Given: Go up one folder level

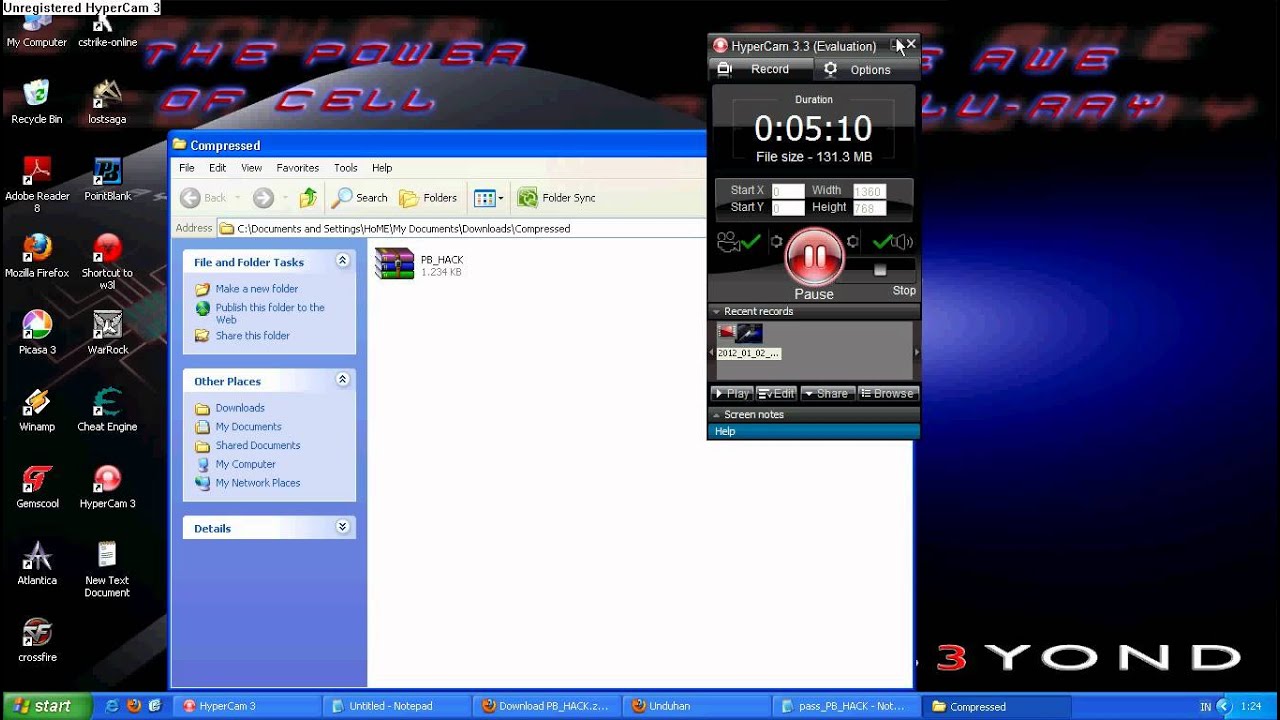Looking at the screenshot, I should tap(308, 198).
